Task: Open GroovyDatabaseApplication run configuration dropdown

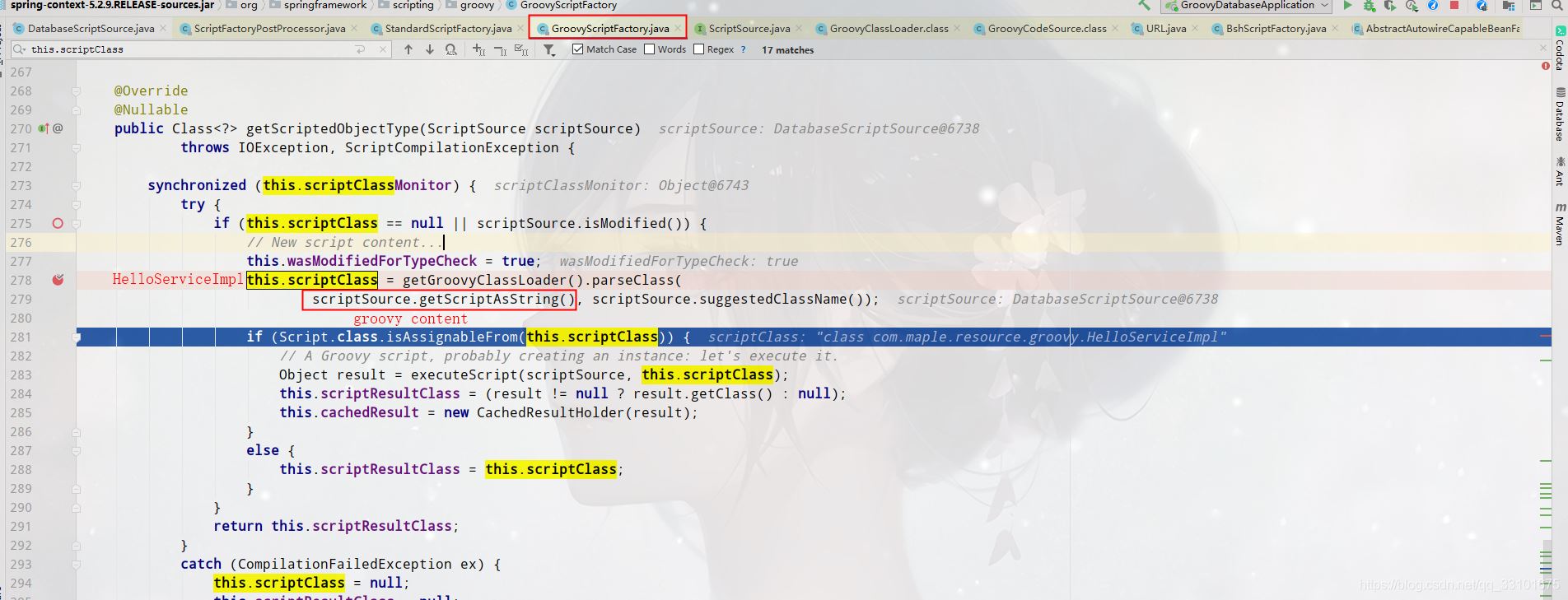Action: point(1246,6)
